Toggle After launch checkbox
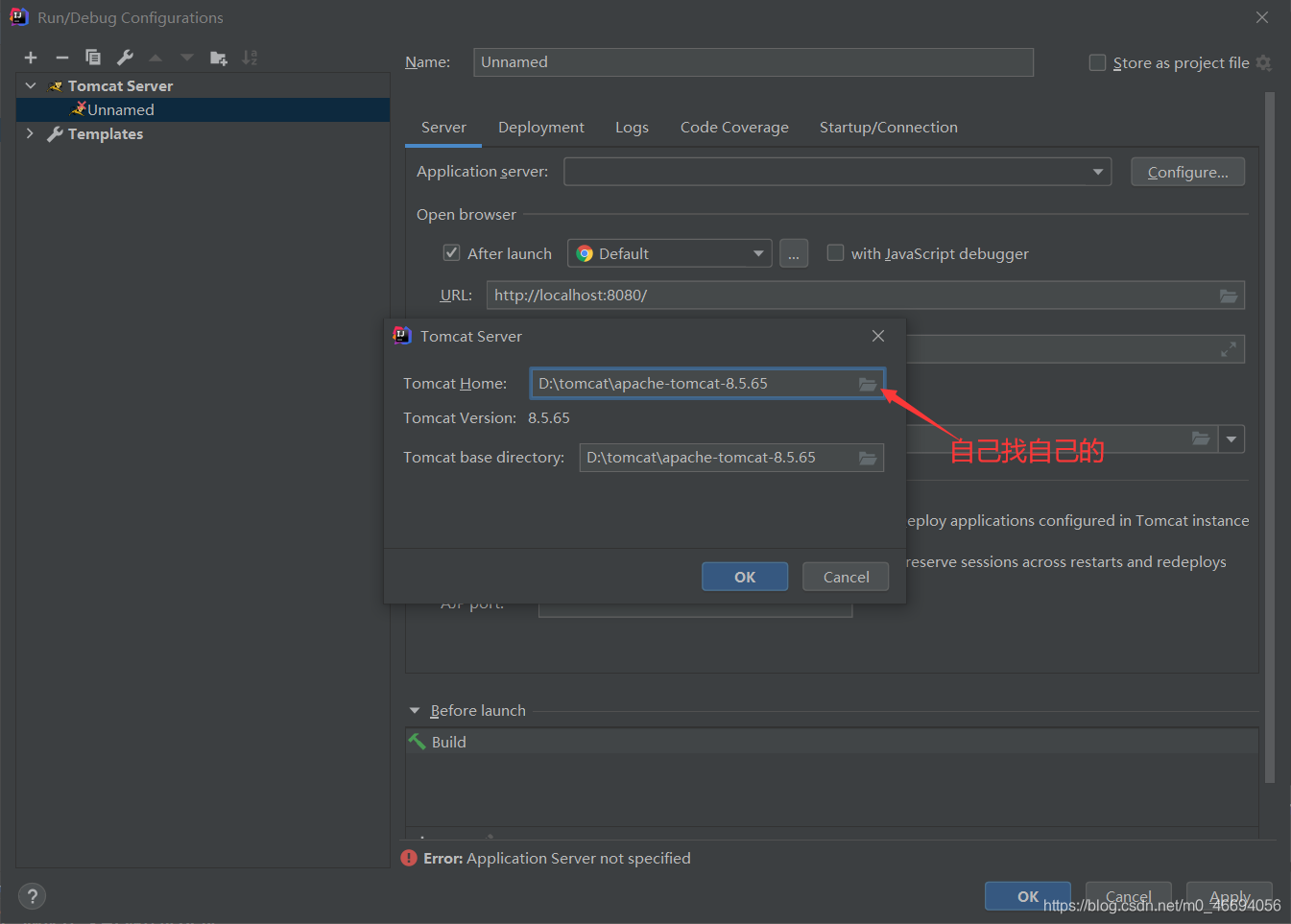The height and width of the screenshot is (924, 1291). tap(451, 252)
